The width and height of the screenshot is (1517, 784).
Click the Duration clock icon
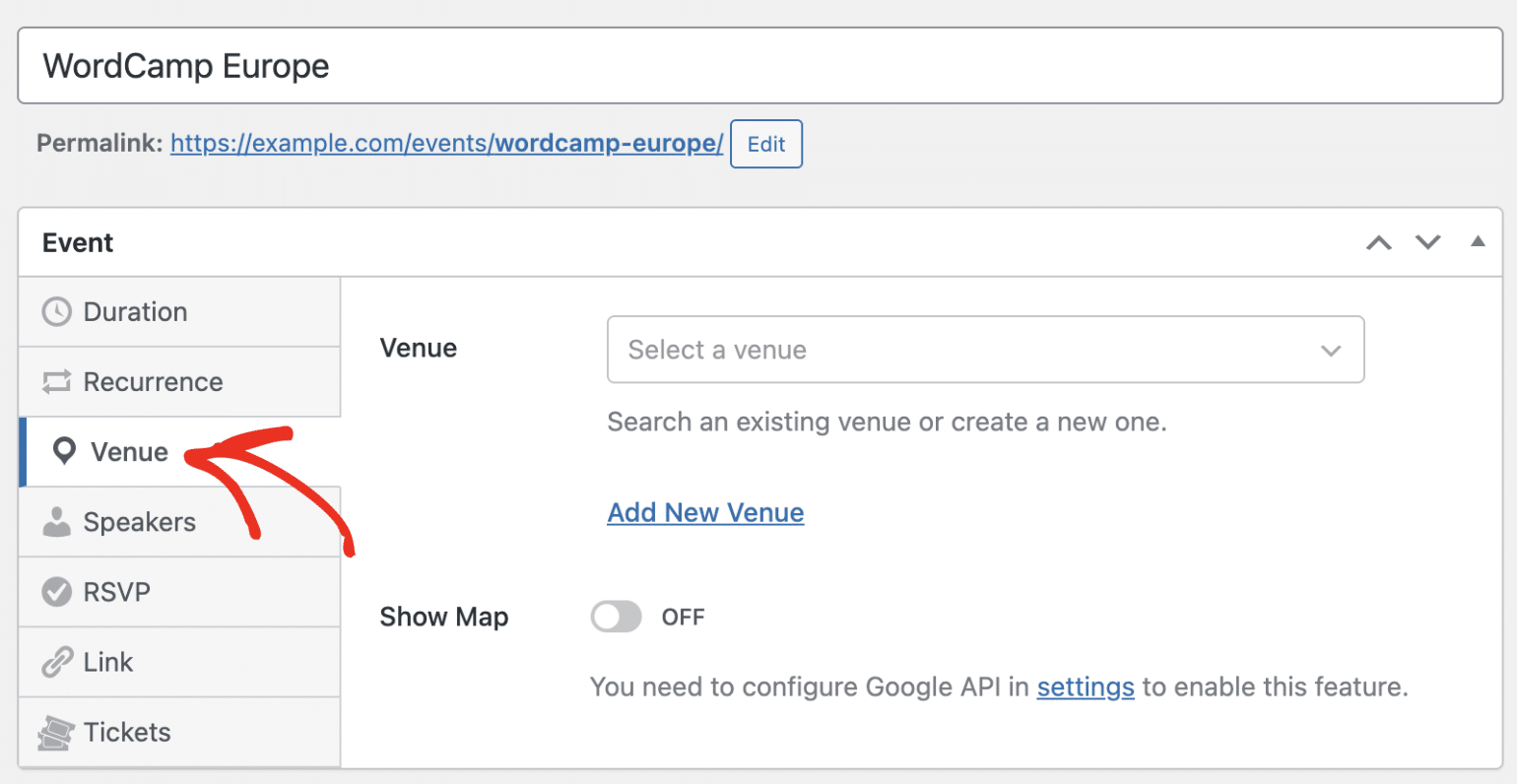pos(57,311)
